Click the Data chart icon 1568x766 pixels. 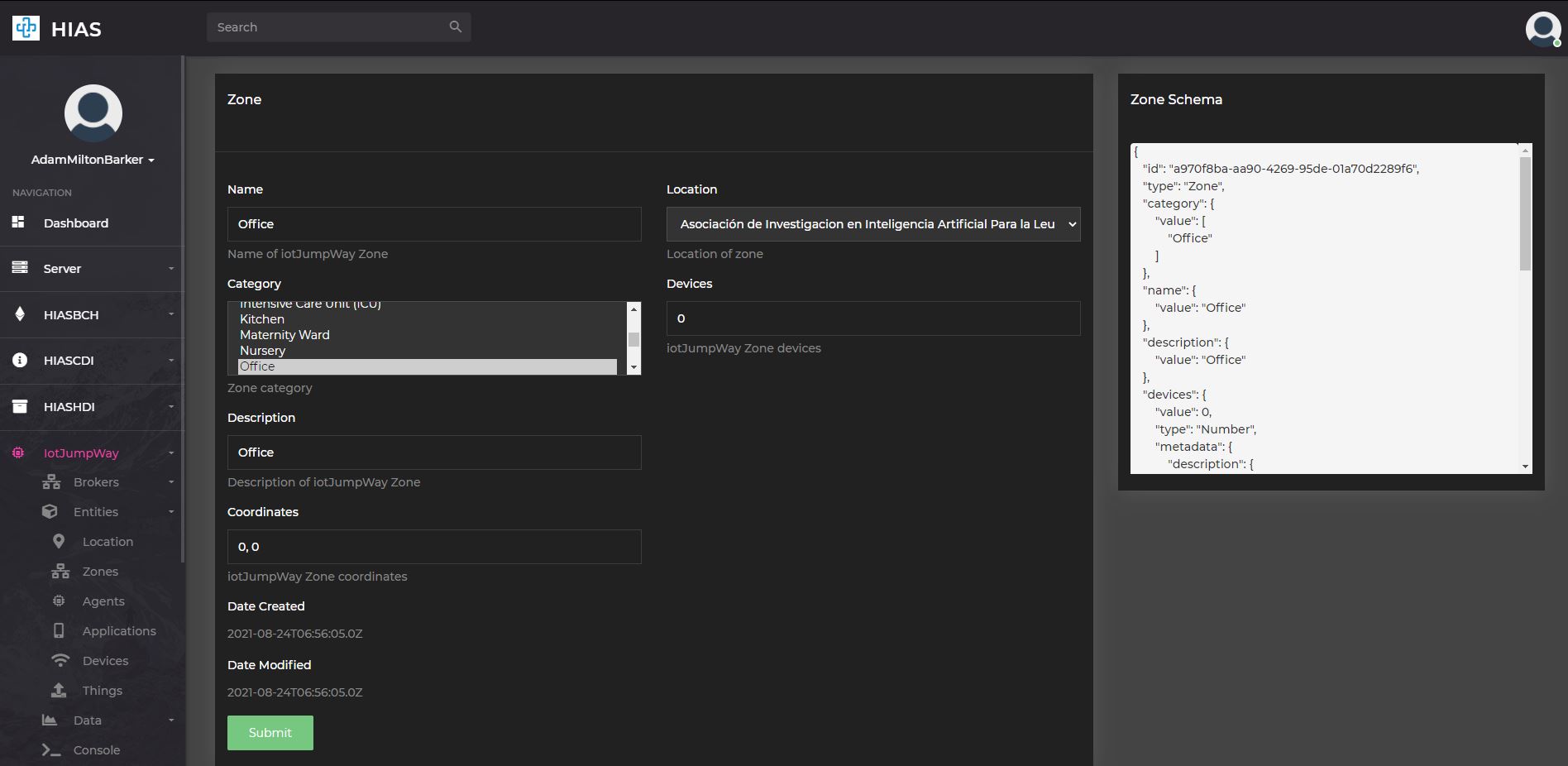coord(50,720)
